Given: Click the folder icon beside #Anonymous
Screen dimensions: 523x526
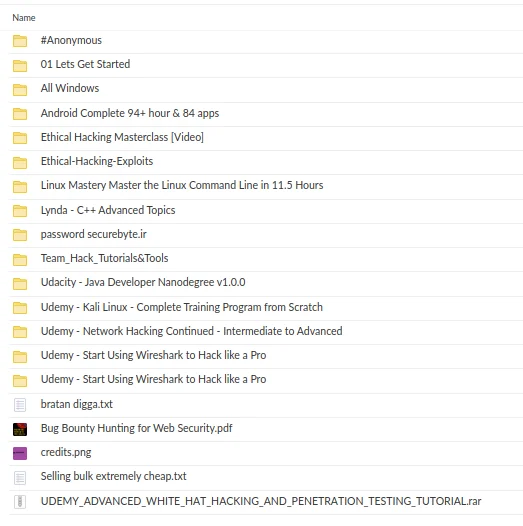Looking at the screenshot, I should click(x=20, y=41).
